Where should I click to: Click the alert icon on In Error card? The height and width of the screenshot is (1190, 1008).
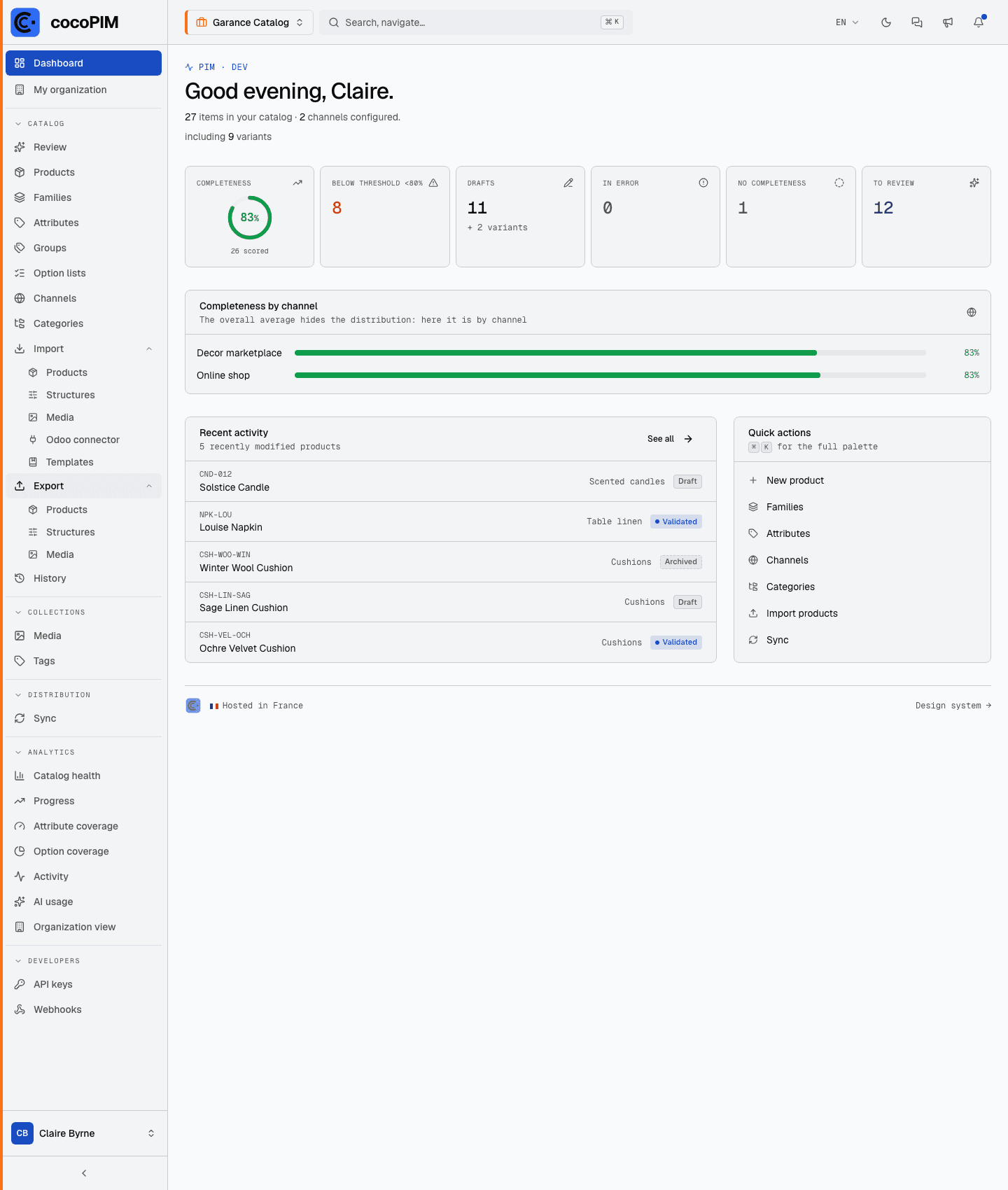(703, 183)
